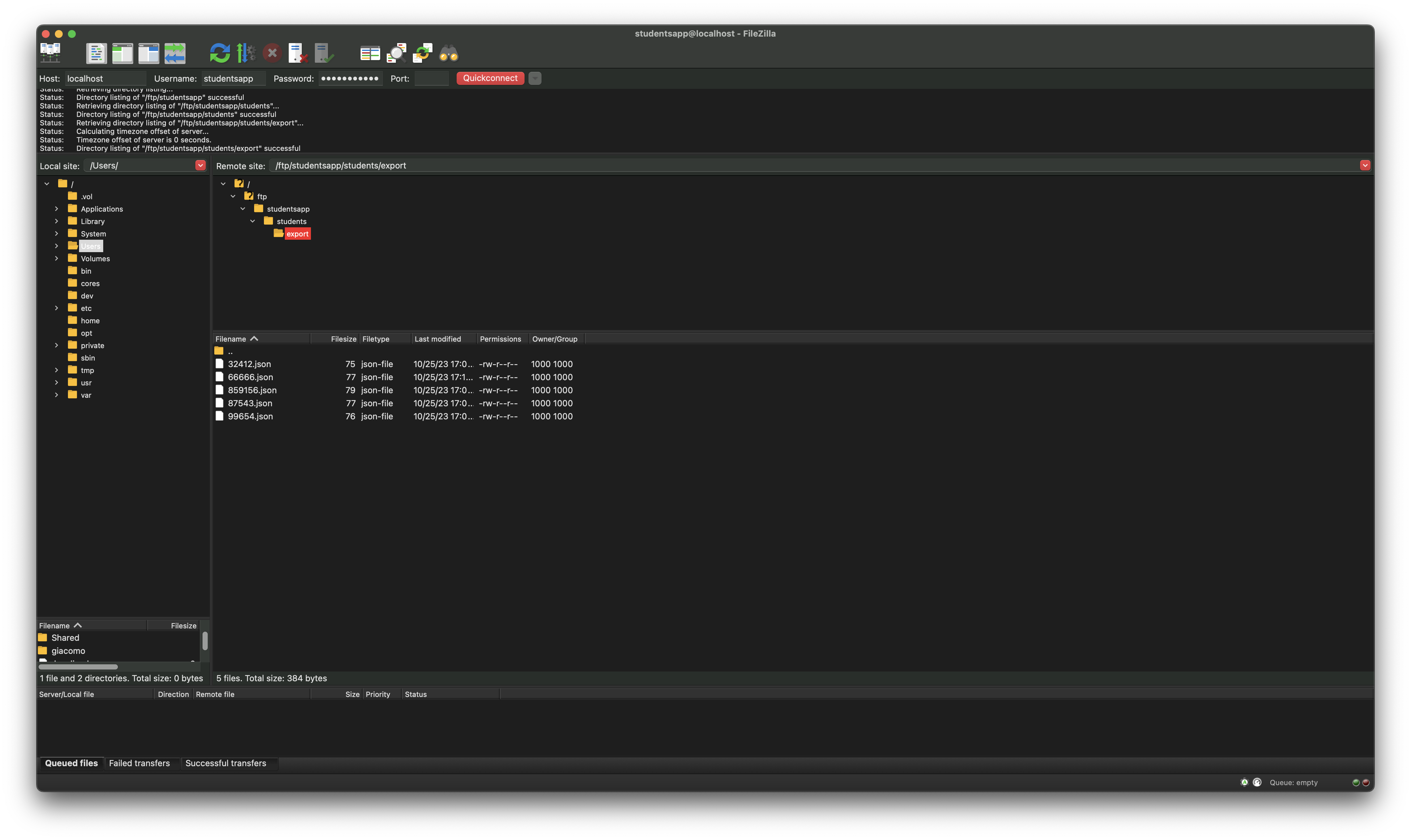
Task: Click the local file list vertical scrollbar
Action: [205, 641]
